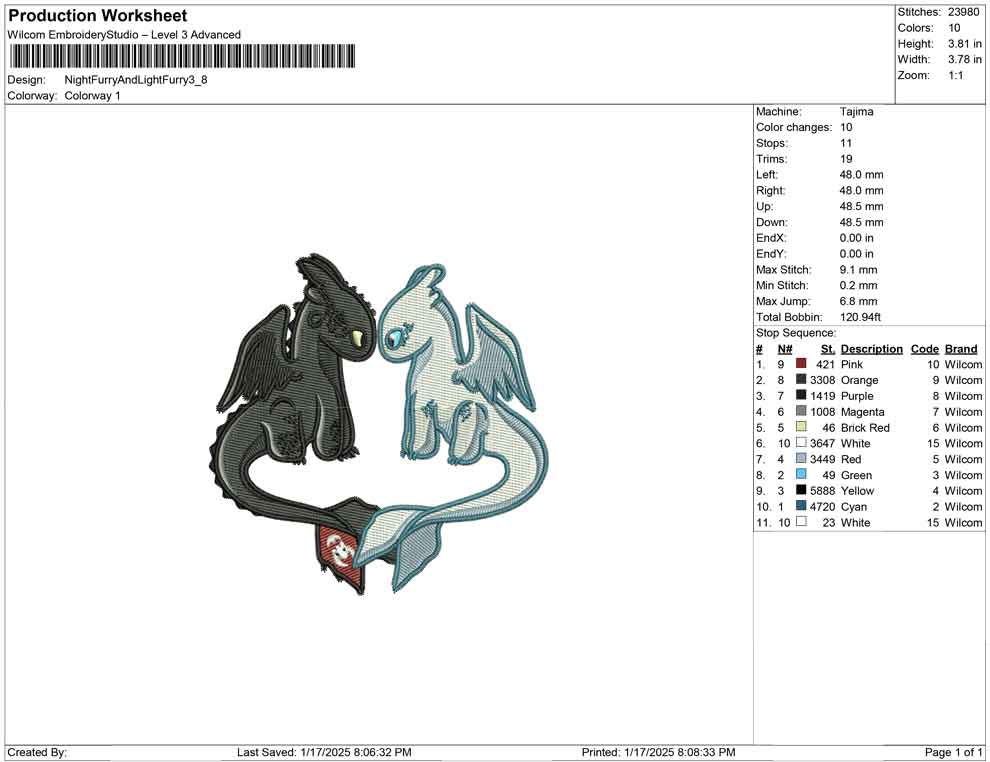Select the light blue-gray swatch beside 3449 Red

(801, 458)
